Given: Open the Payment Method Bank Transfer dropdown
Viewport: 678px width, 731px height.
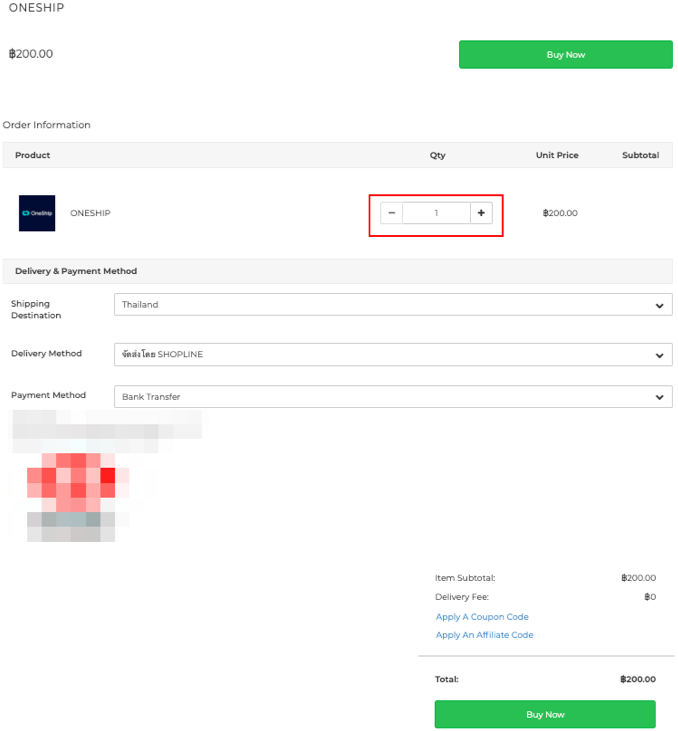Looking at the screenshot, I should pos(393,397).
